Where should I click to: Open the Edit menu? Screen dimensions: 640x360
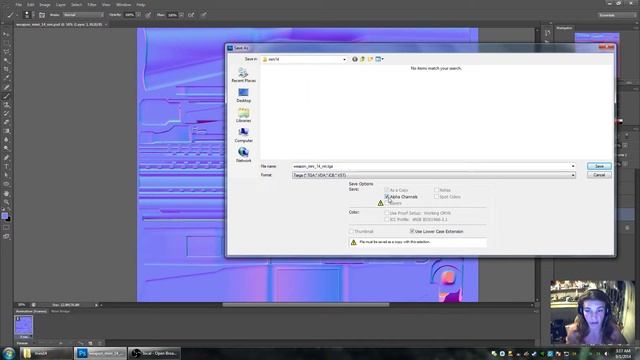[x=31, y=5]
